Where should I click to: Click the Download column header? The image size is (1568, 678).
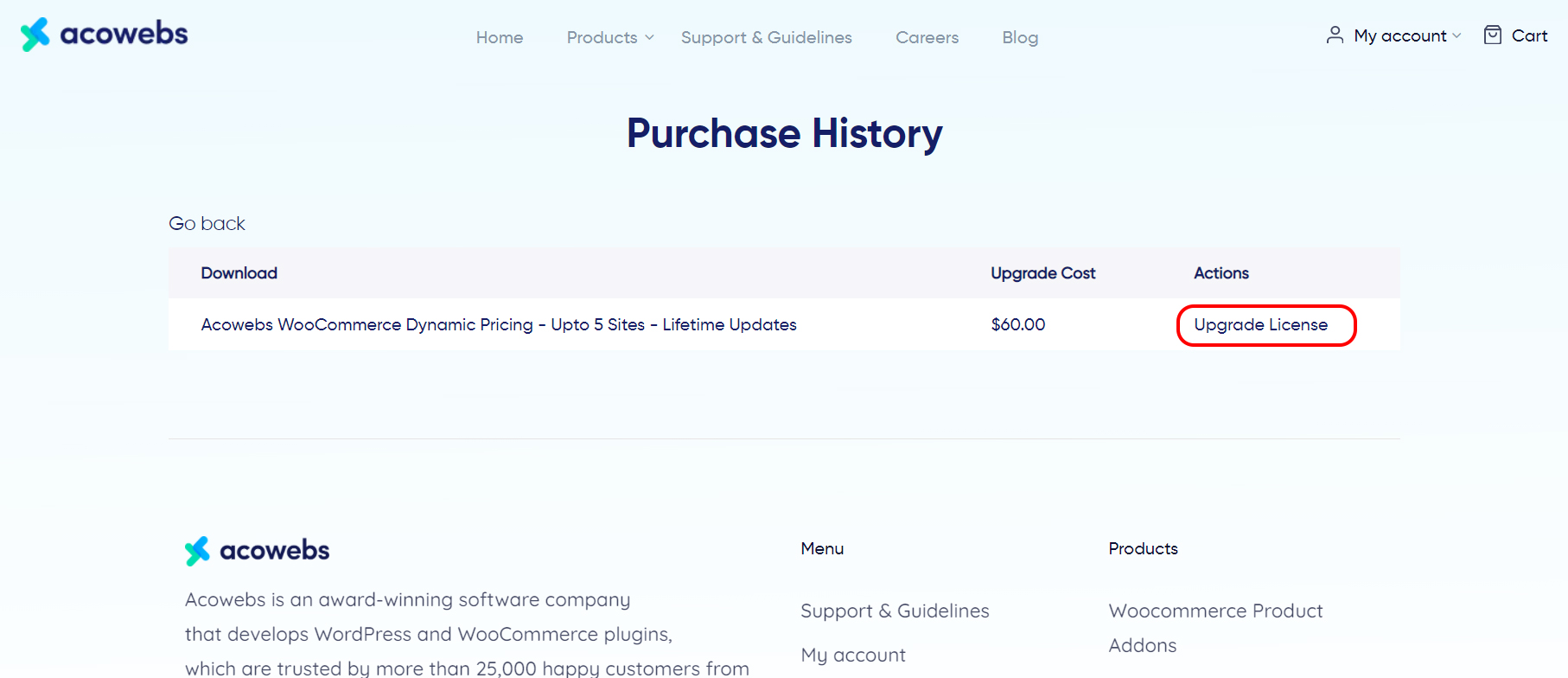click(x=239, y=273)
